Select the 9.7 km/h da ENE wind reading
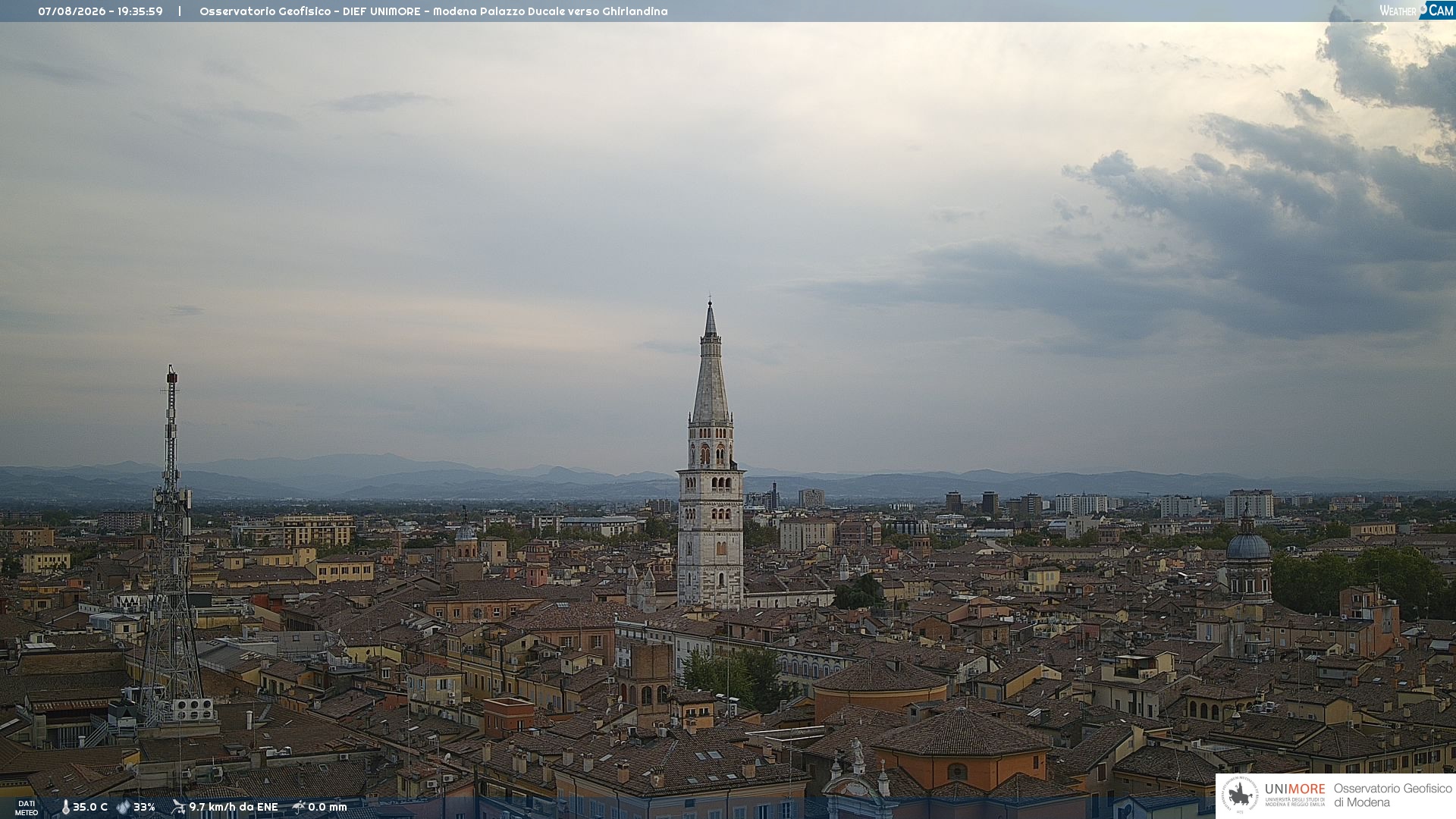The width and height of the screenshot is (1456, 819). coord(234,808)
